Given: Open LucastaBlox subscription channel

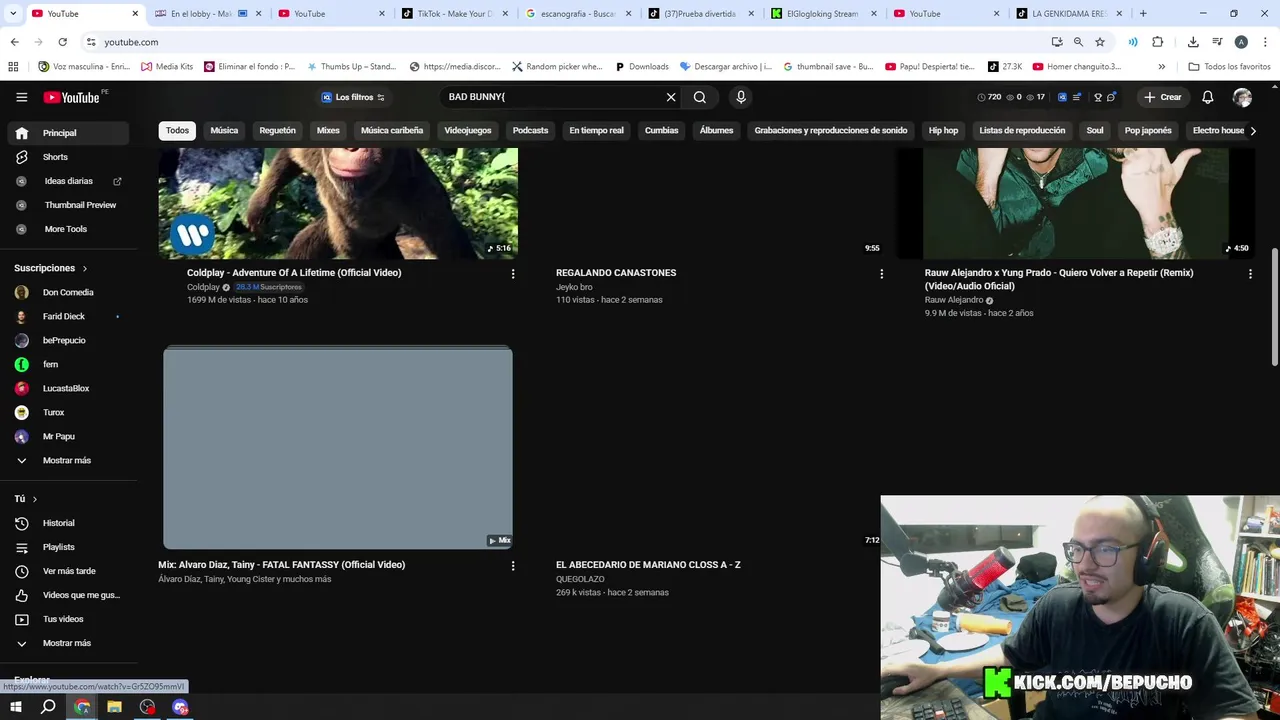Looking at the screenshot, I should 66,388.
